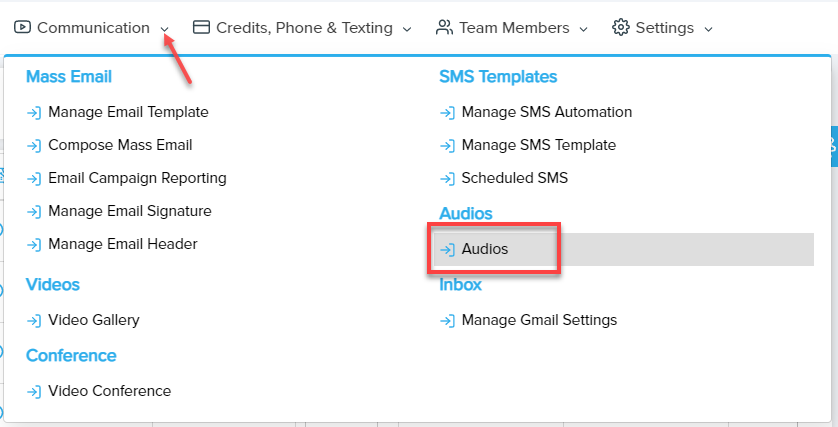Select the Audios menu entry
Image resolution: width=838 pixels, height=427 pixels.
(485, 249)
